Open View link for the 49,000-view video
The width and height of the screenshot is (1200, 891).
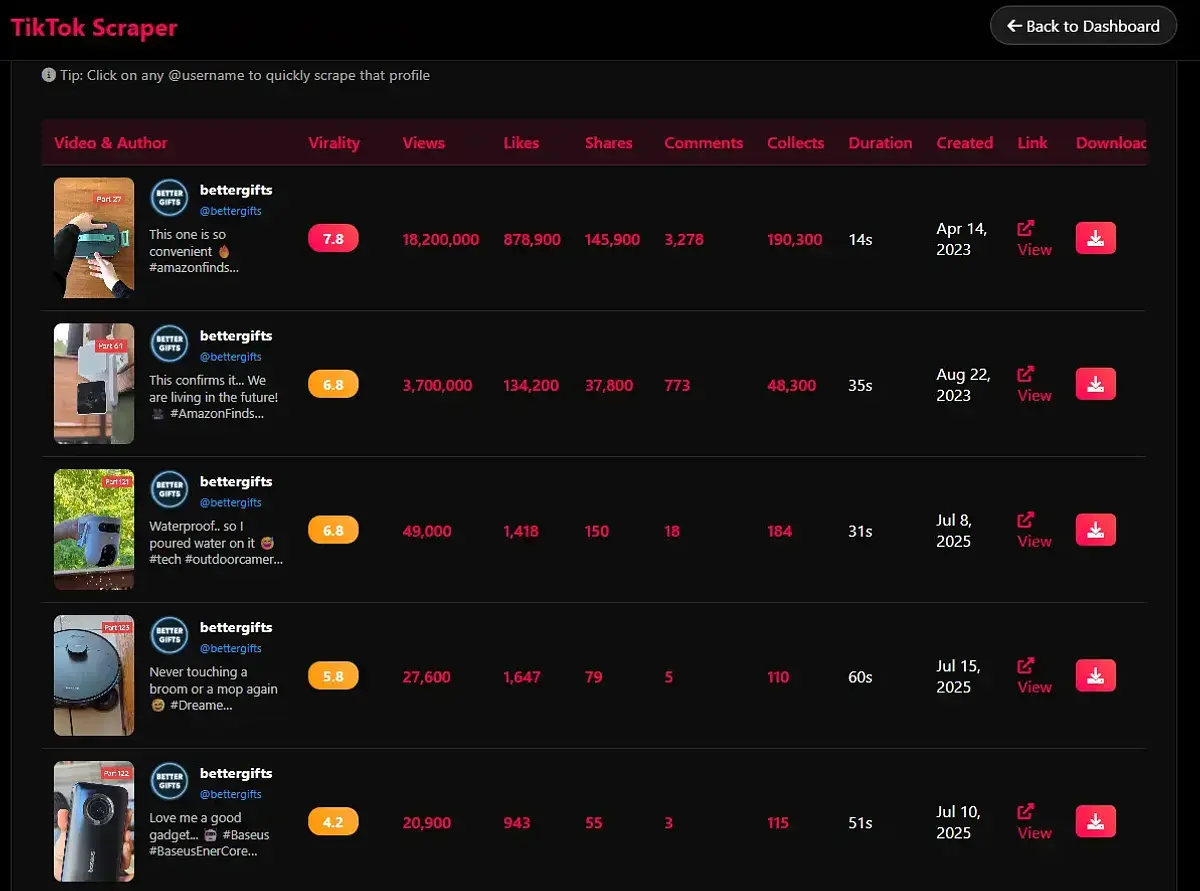pos(1034,531)
